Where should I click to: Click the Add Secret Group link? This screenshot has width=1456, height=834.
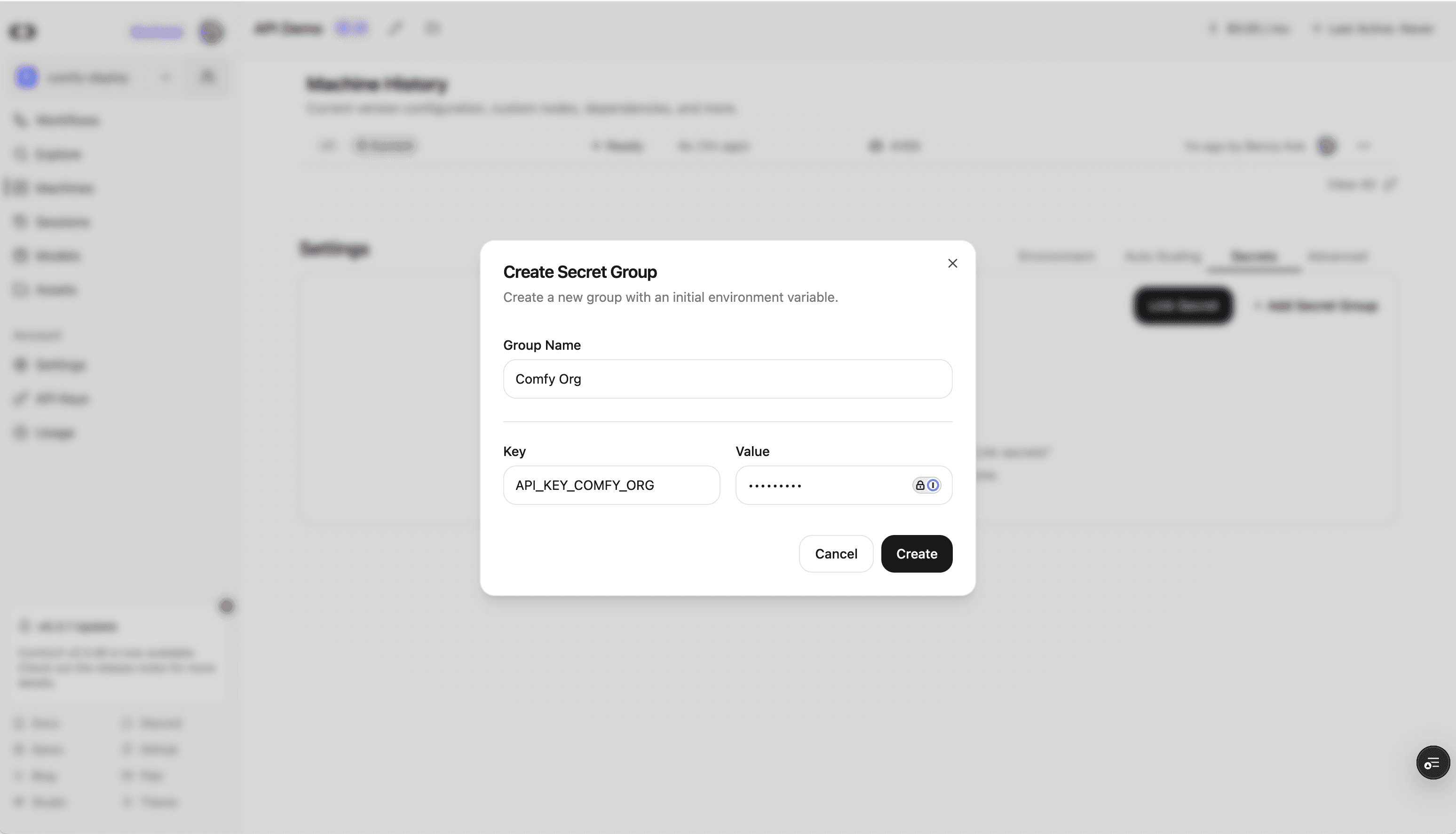click(x=1316, y=306)
